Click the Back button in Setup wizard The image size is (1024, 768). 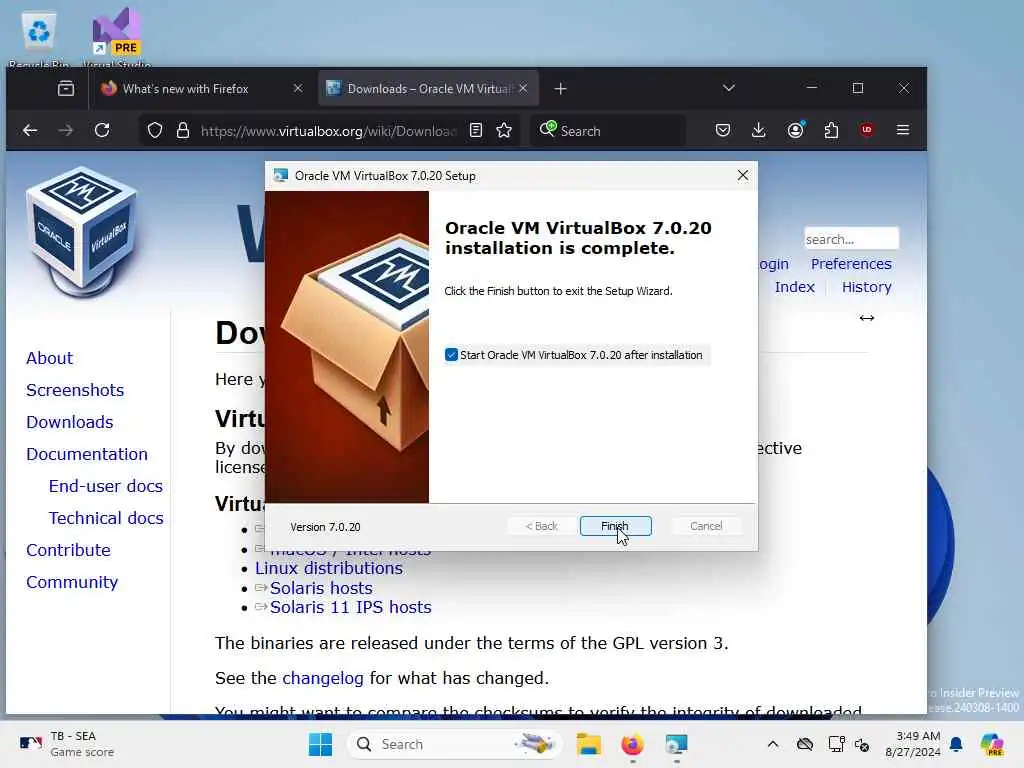pyautogui.click(x=541, y=526)
